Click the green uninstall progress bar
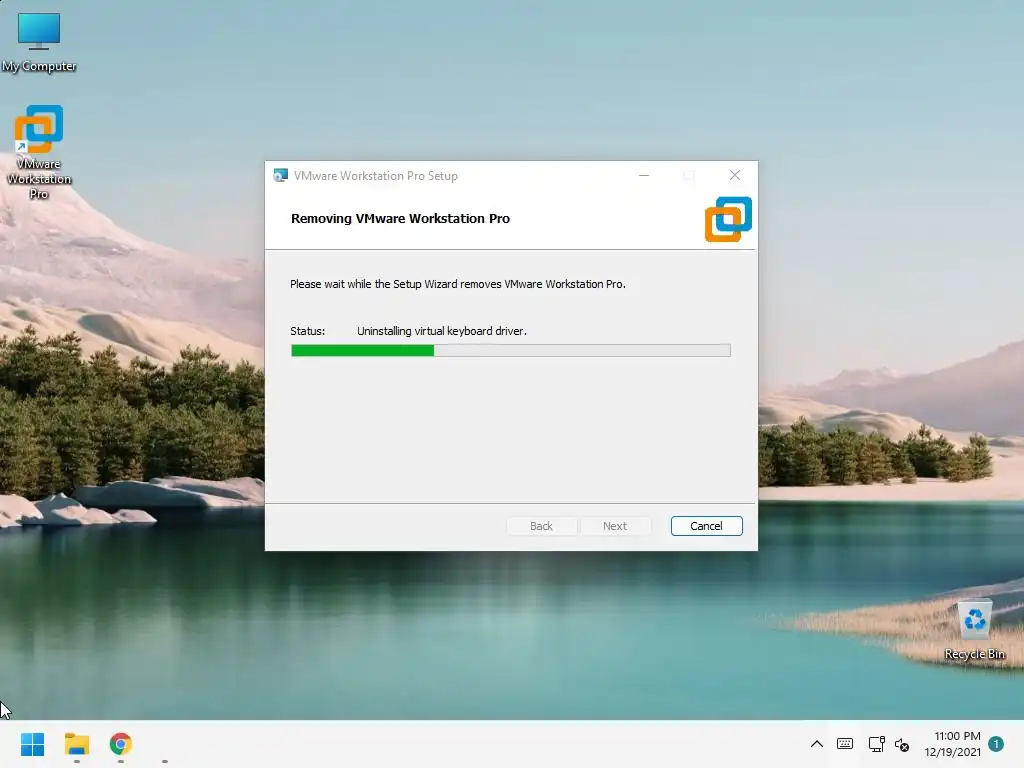Image resolution: width=1024 pixels, height=768 pixels. point(511,351)
